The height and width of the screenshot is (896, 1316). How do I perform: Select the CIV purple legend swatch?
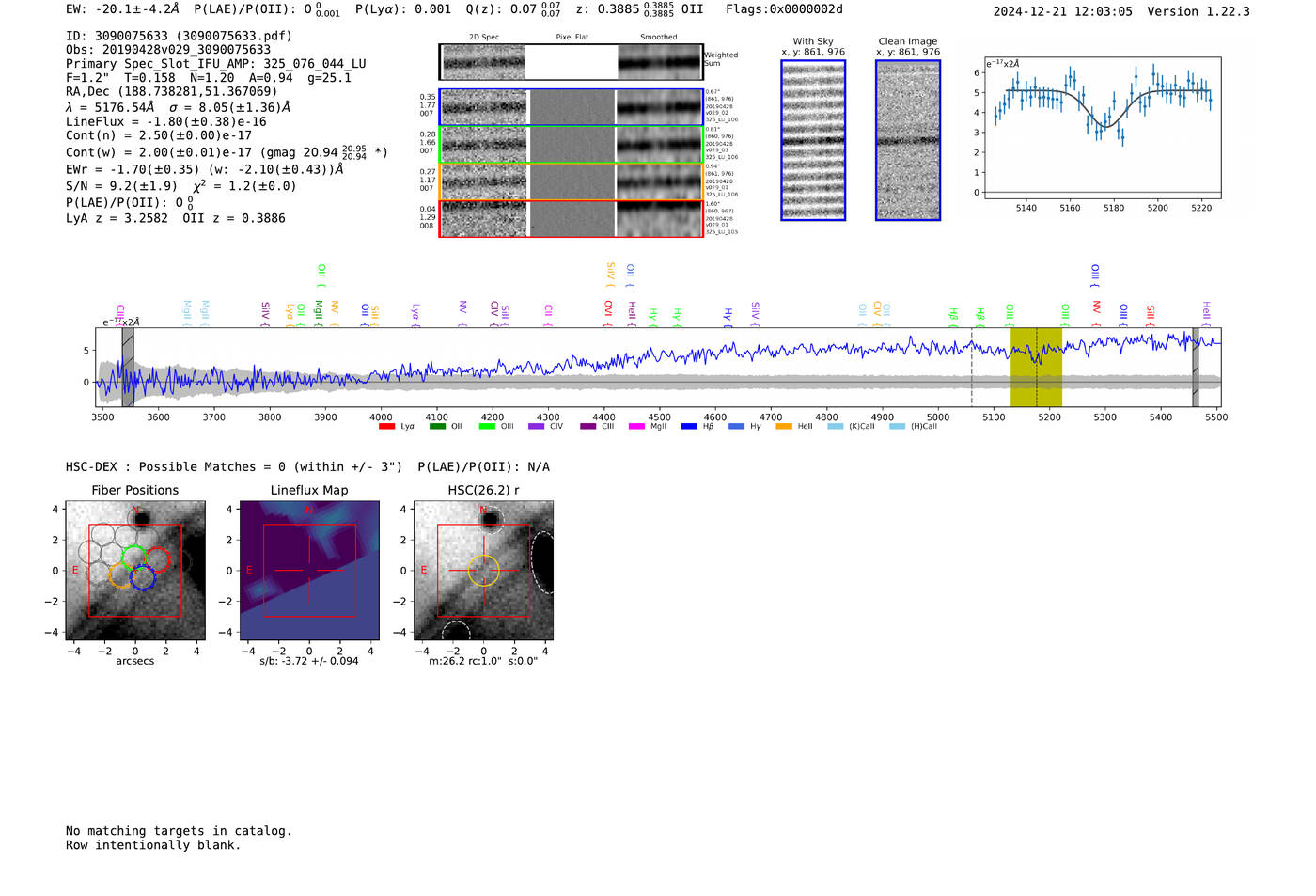tap(537, 426)
